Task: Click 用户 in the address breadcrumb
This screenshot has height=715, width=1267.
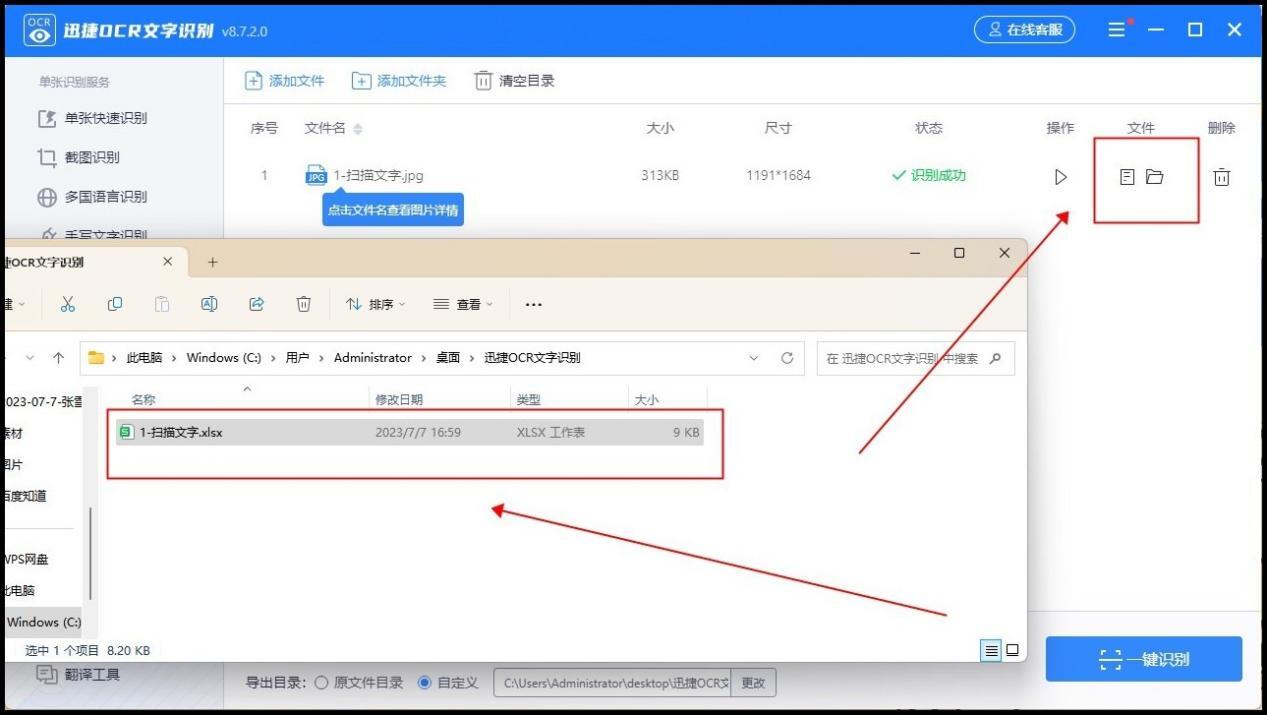Action: [297, 357]
